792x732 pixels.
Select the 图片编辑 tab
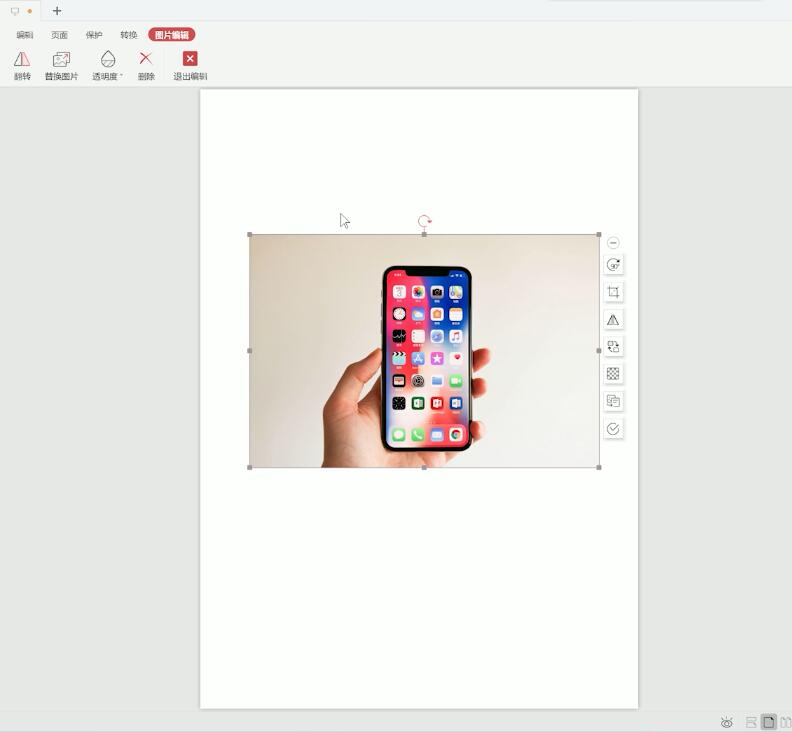click(x=172, y=35)
